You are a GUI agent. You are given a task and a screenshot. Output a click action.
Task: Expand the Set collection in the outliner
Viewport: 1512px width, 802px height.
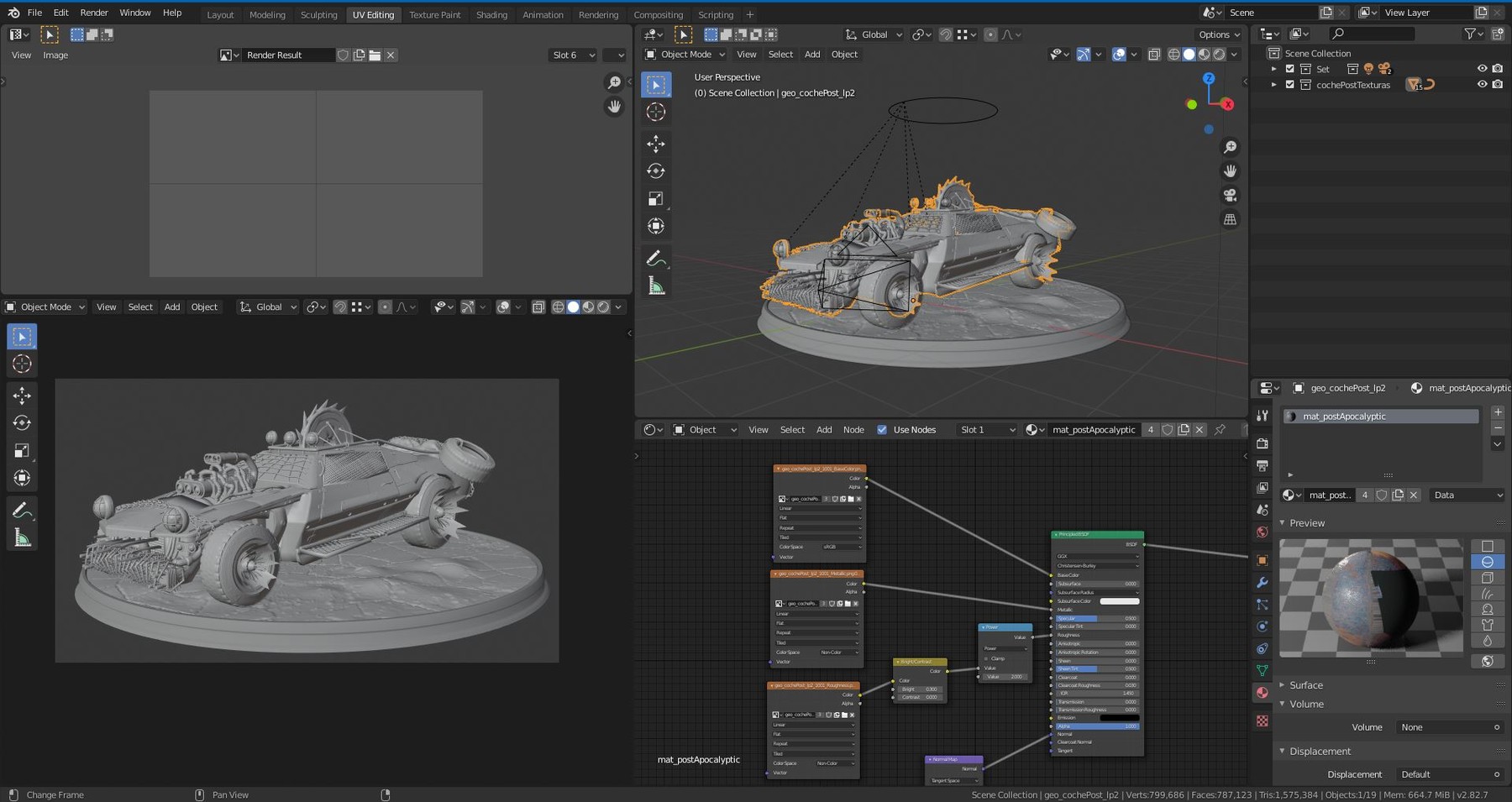[1273, 69]
